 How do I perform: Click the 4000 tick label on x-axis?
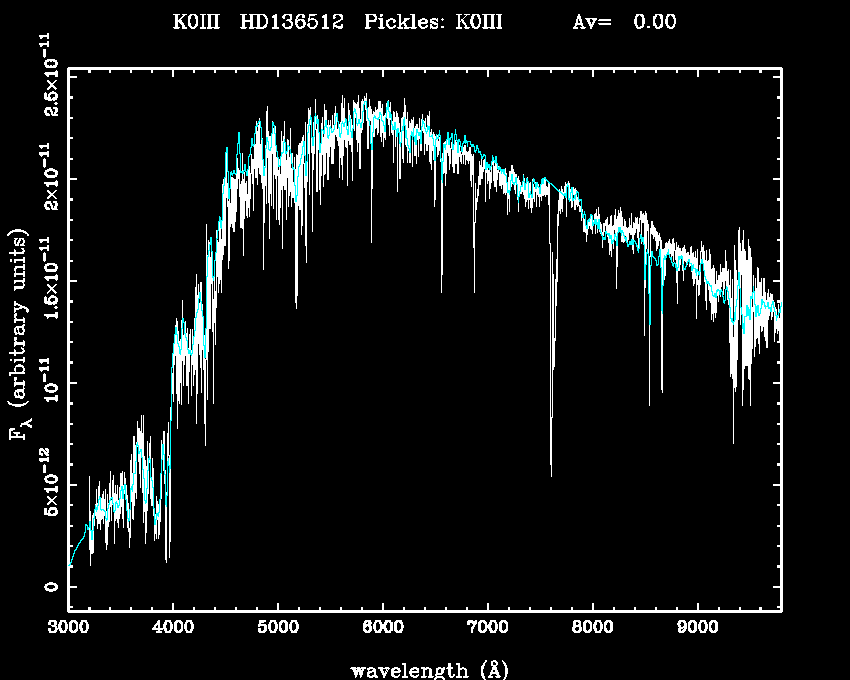click(173, 630)
